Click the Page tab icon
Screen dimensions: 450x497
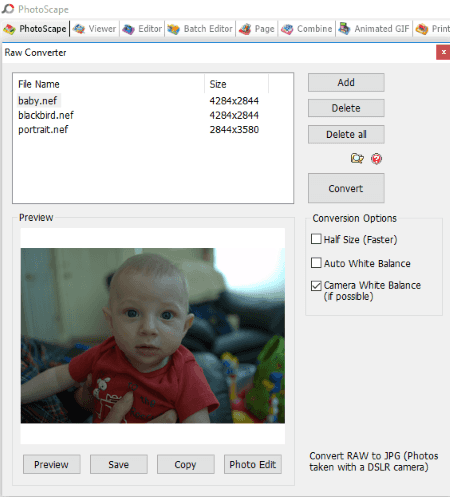pos(245,29)
